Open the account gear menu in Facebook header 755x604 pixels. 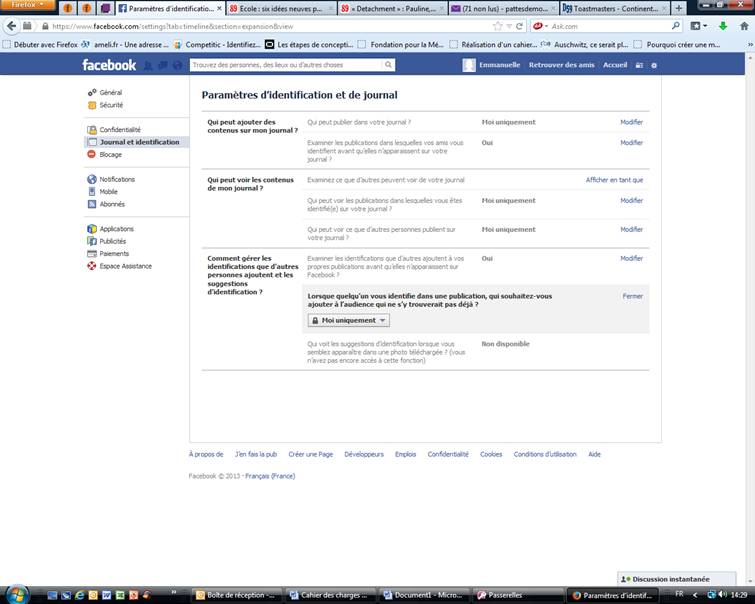pos(654,65)
